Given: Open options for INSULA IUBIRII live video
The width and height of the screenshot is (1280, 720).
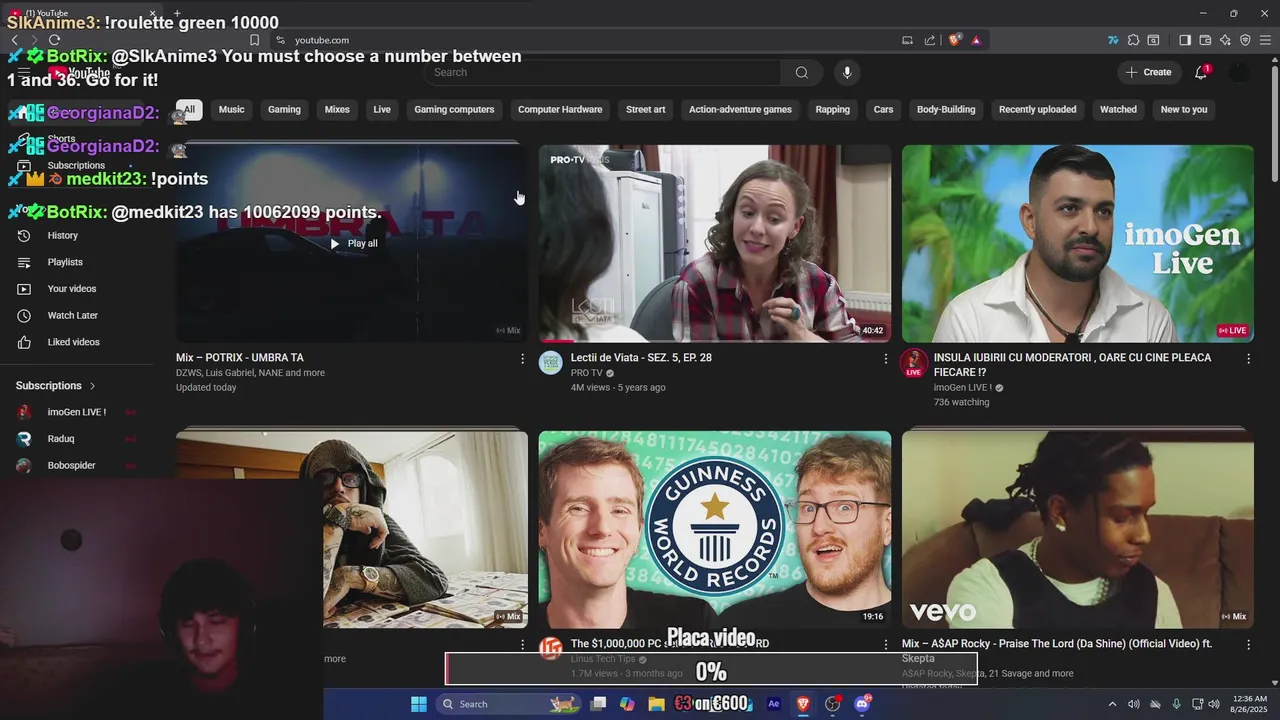Looking at the screenshot, I should (x=1248, y=358).
